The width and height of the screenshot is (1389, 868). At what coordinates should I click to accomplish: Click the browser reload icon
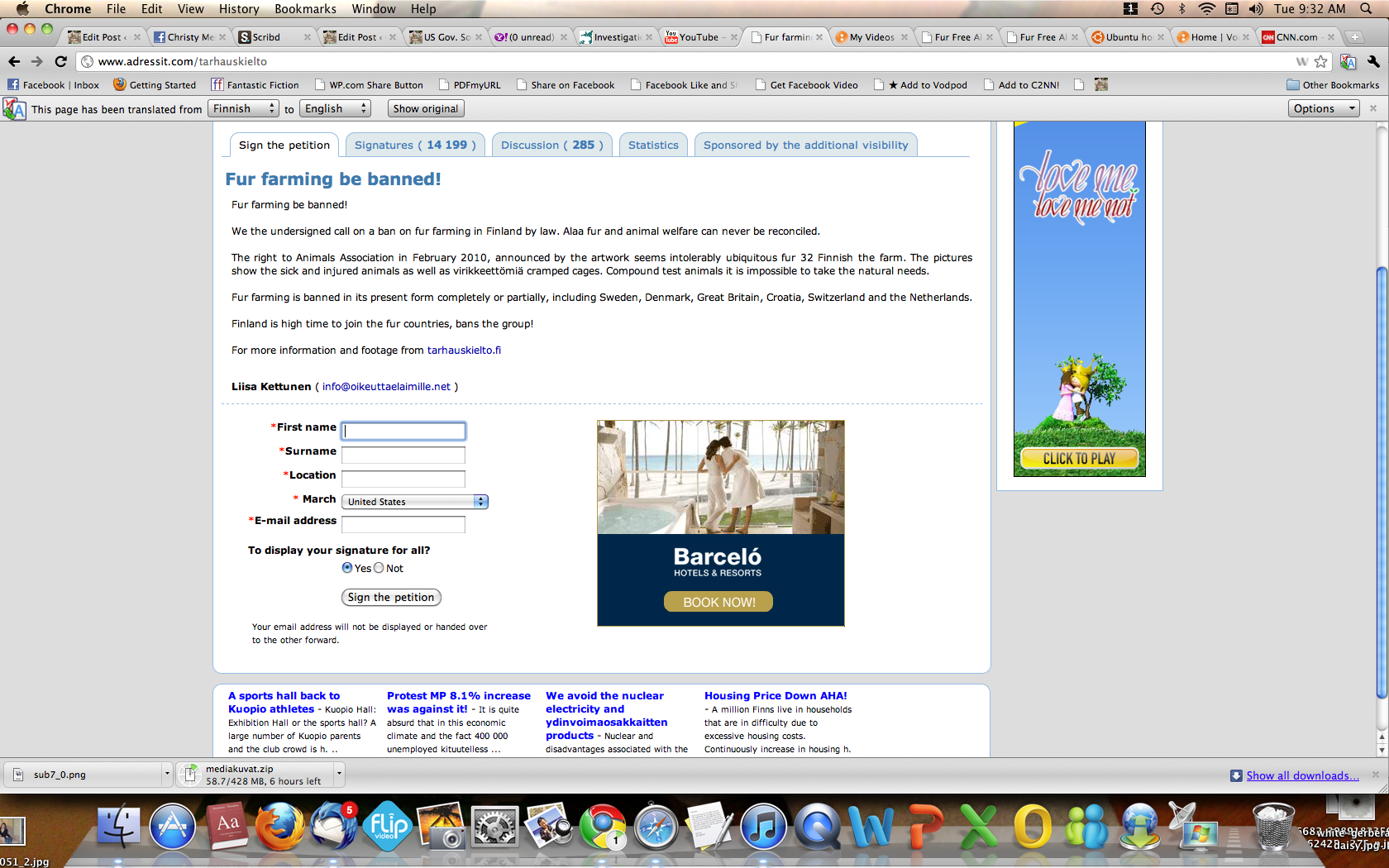(x=60, y=61)
